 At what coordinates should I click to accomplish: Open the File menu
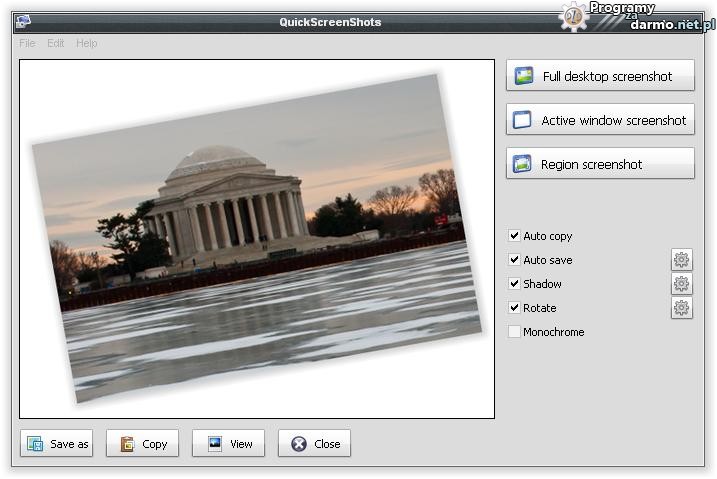[27, 43]
